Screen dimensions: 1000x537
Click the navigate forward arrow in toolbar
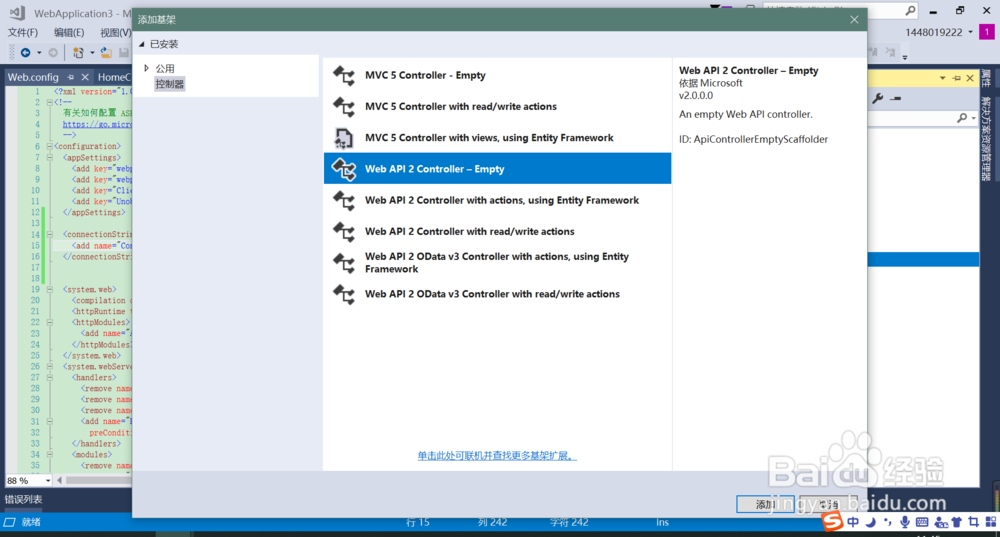coord(53,53)
